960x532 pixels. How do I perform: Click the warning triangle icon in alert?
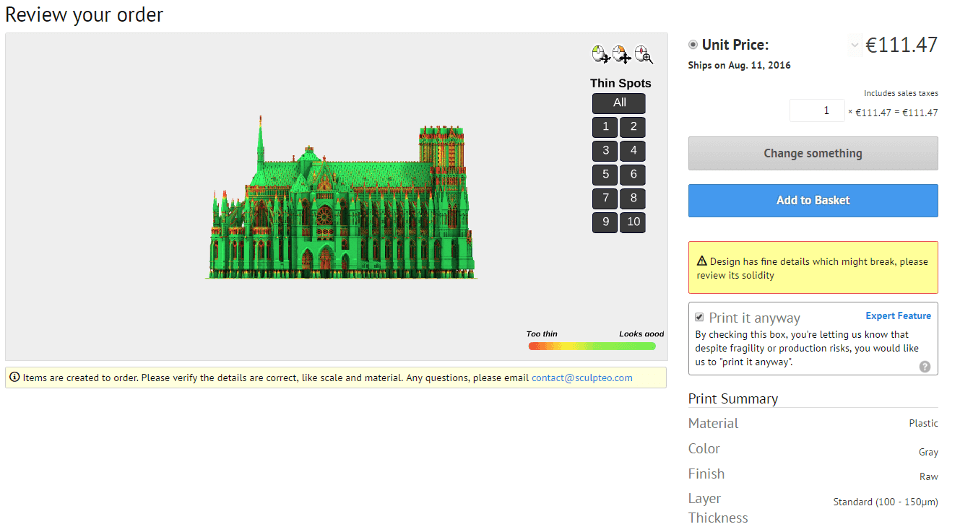(x=702, y=261)
